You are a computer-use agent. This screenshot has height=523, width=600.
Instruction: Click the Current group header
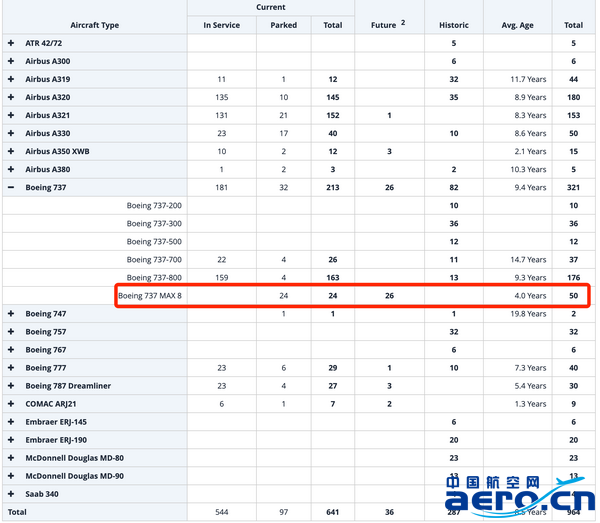(271, 7)
